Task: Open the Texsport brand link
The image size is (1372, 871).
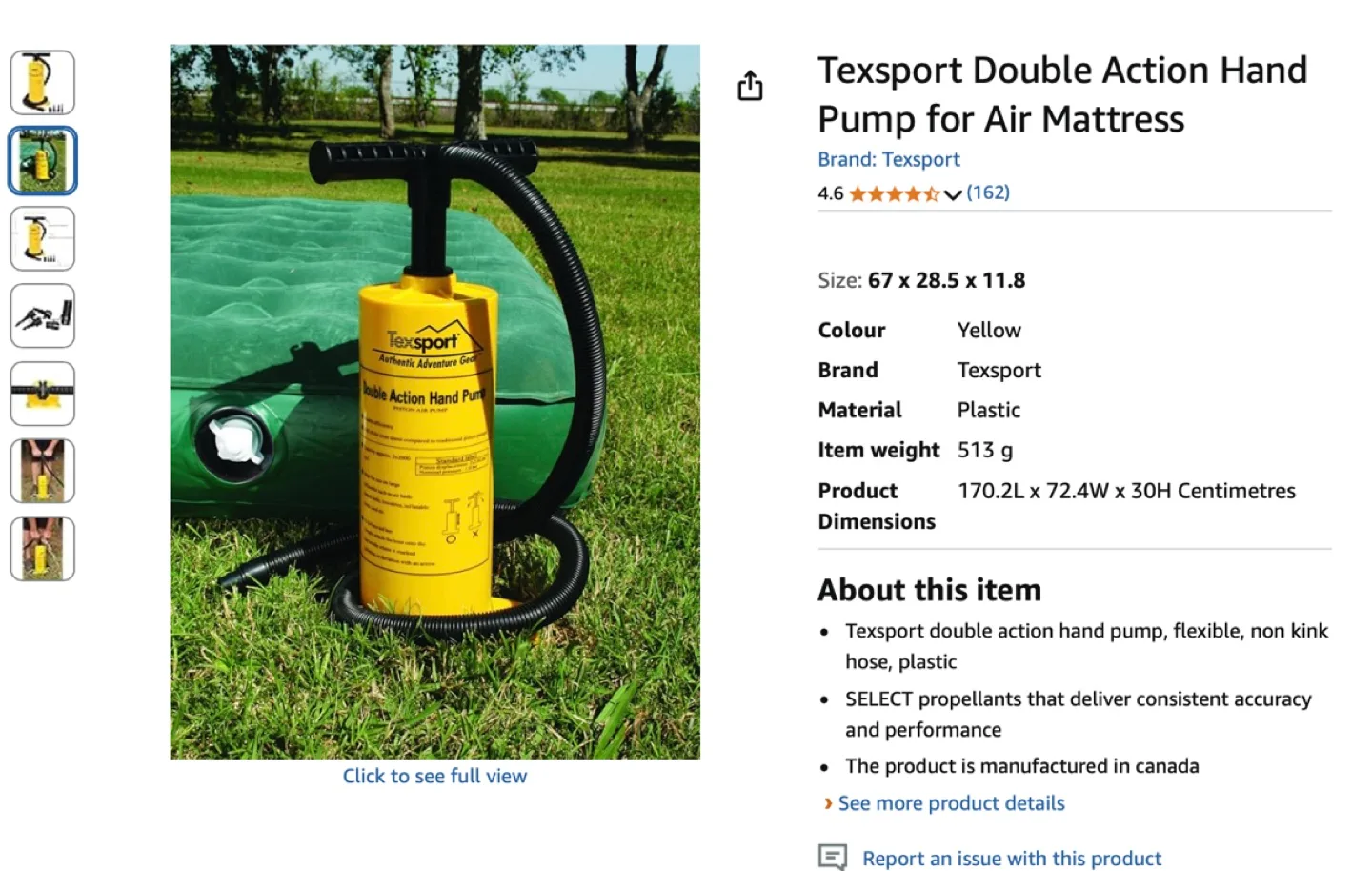Action: click(x=921, y=159)
